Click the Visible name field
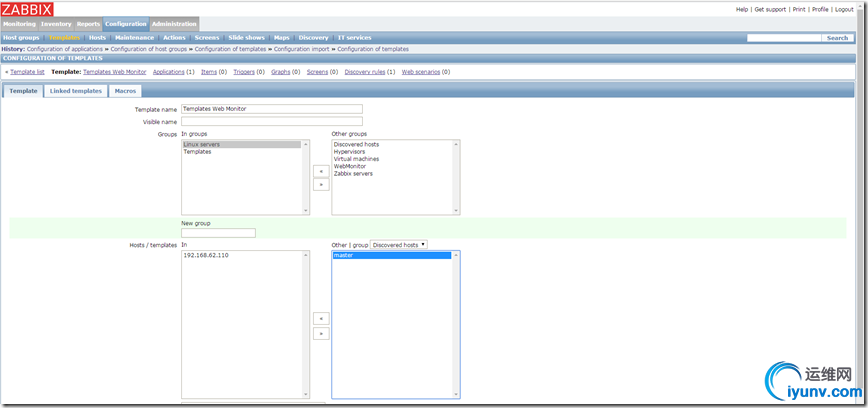 (x=272, y=121)
